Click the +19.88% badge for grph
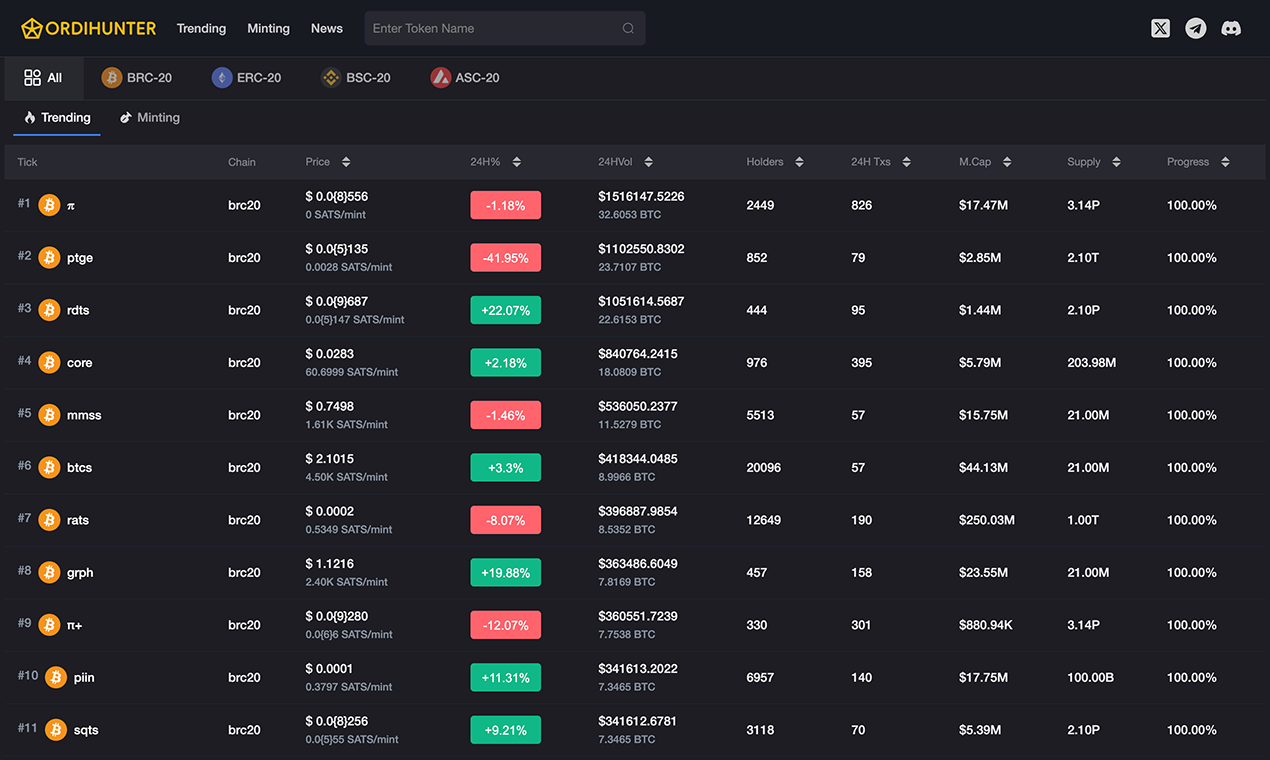Image resolution: width=1270 pixels, height=760 pixels. pyautogui.click(x=505, y=572)
